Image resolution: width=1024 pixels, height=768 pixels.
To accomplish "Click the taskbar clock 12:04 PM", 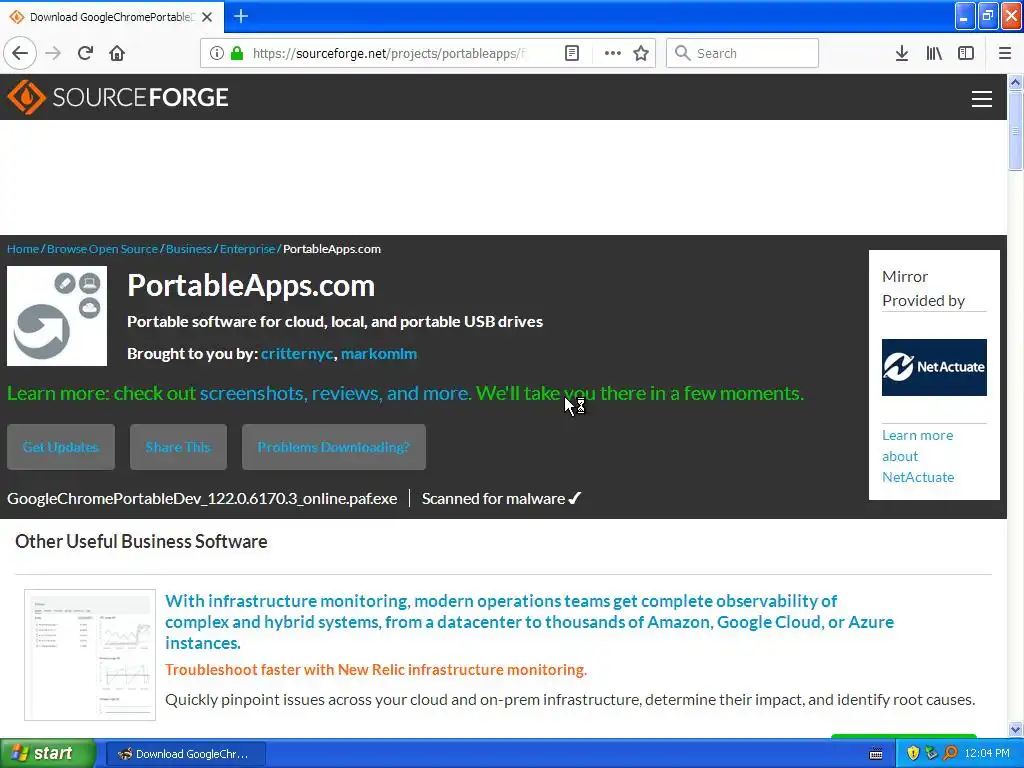I will pyautogui.click(x=987, y=754).
